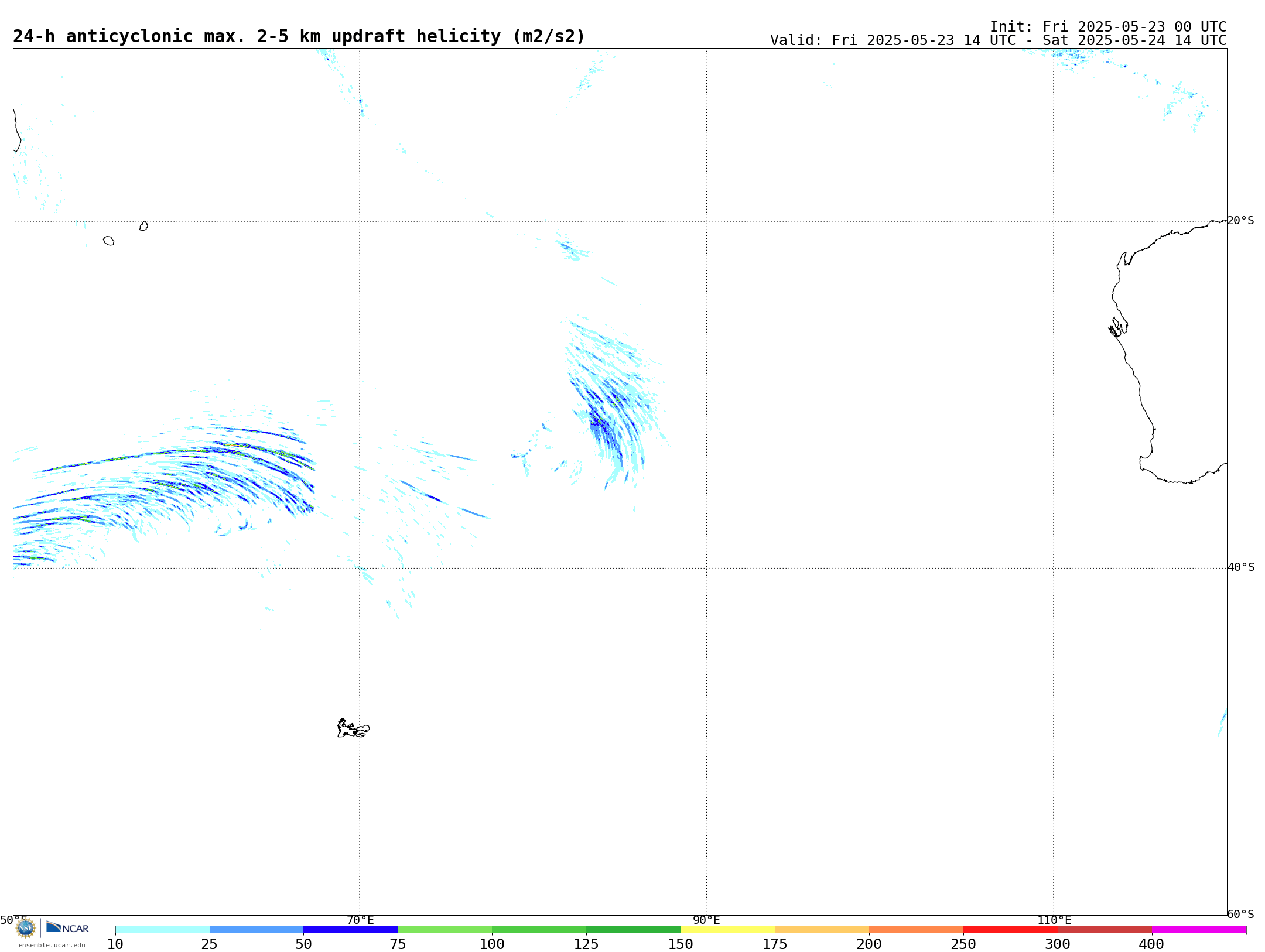
Task: Click the light green 75-100 color swatch
Action: pos(445,930)
